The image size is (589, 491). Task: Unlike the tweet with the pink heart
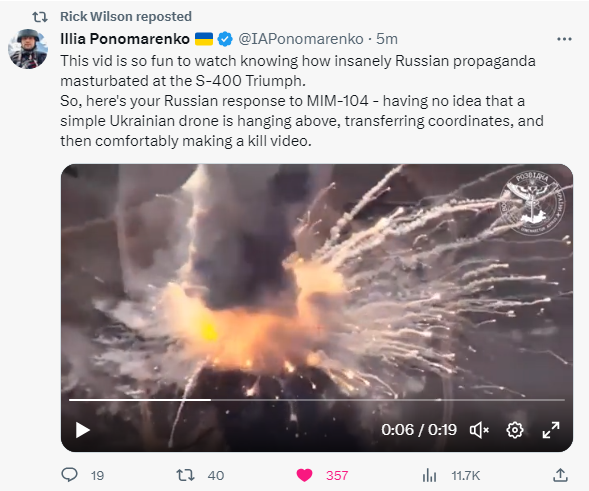click(304, 475)
